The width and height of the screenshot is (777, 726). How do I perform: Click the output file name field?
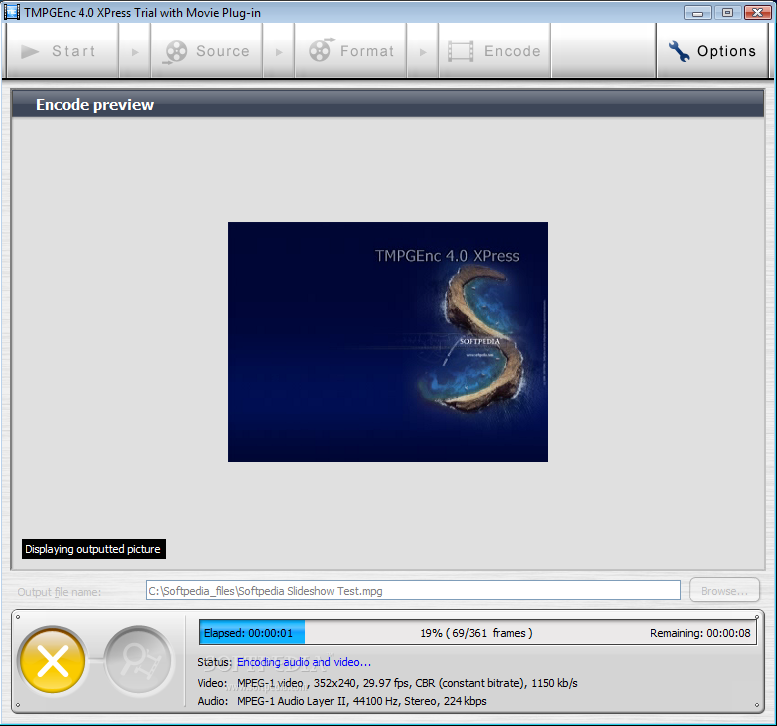pos(413,590)
